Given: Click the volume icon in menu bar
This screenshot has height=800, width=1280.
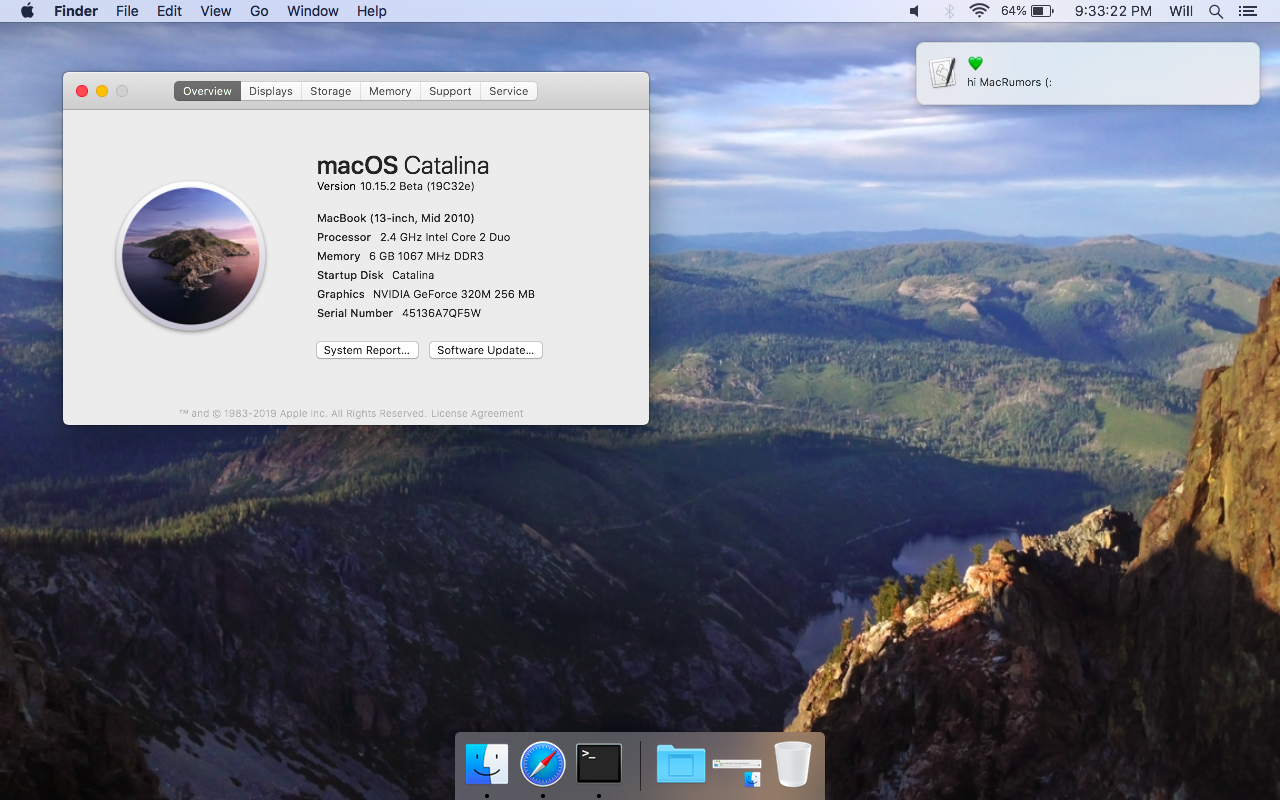Looking at the screenshot, I should (914, 11).
